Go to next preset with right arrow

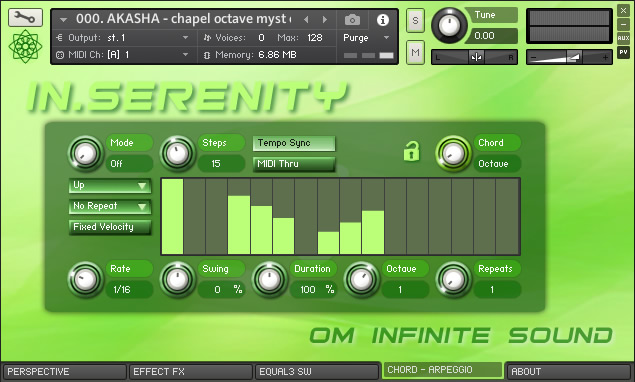click(x=324, y=19)
